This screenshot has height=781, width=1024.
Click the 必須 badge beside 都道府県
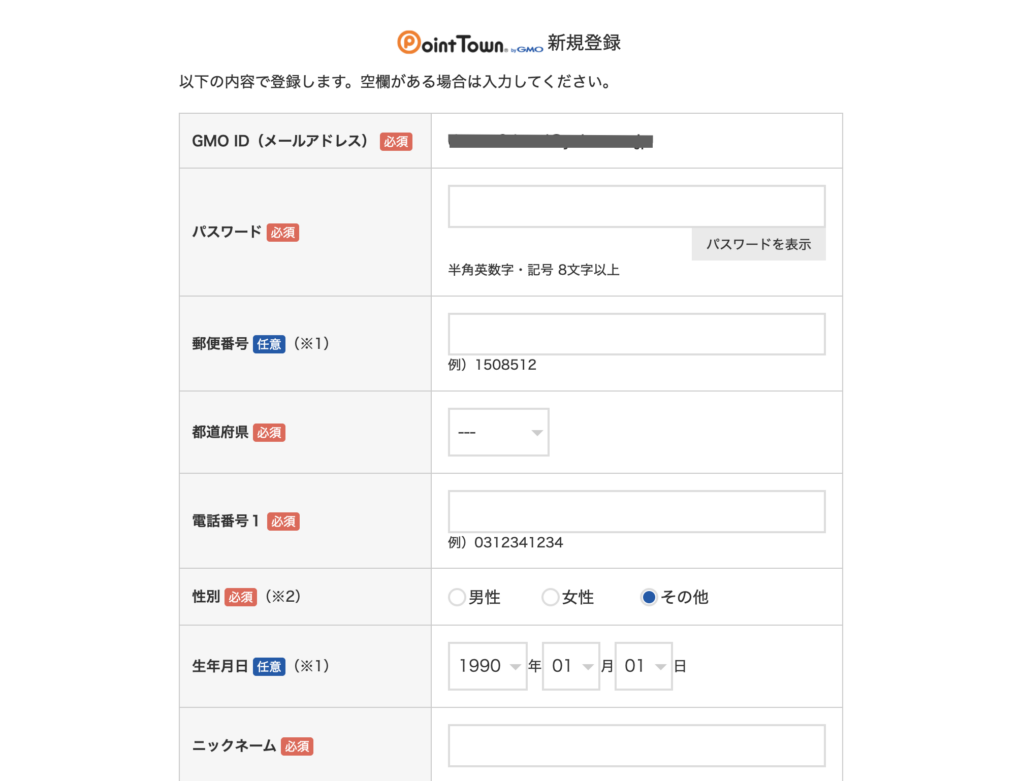point(269,433)
